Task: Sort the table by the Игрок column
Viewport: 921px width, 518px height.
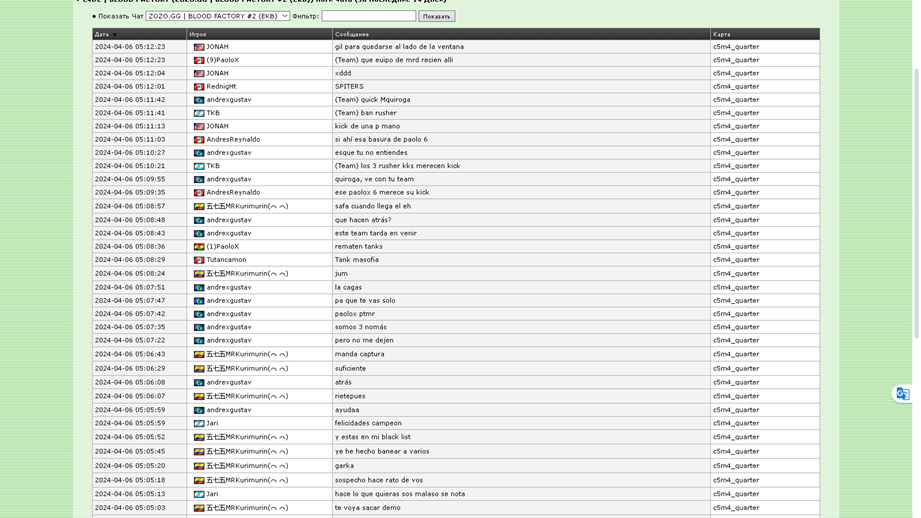Action: point(198,35)
